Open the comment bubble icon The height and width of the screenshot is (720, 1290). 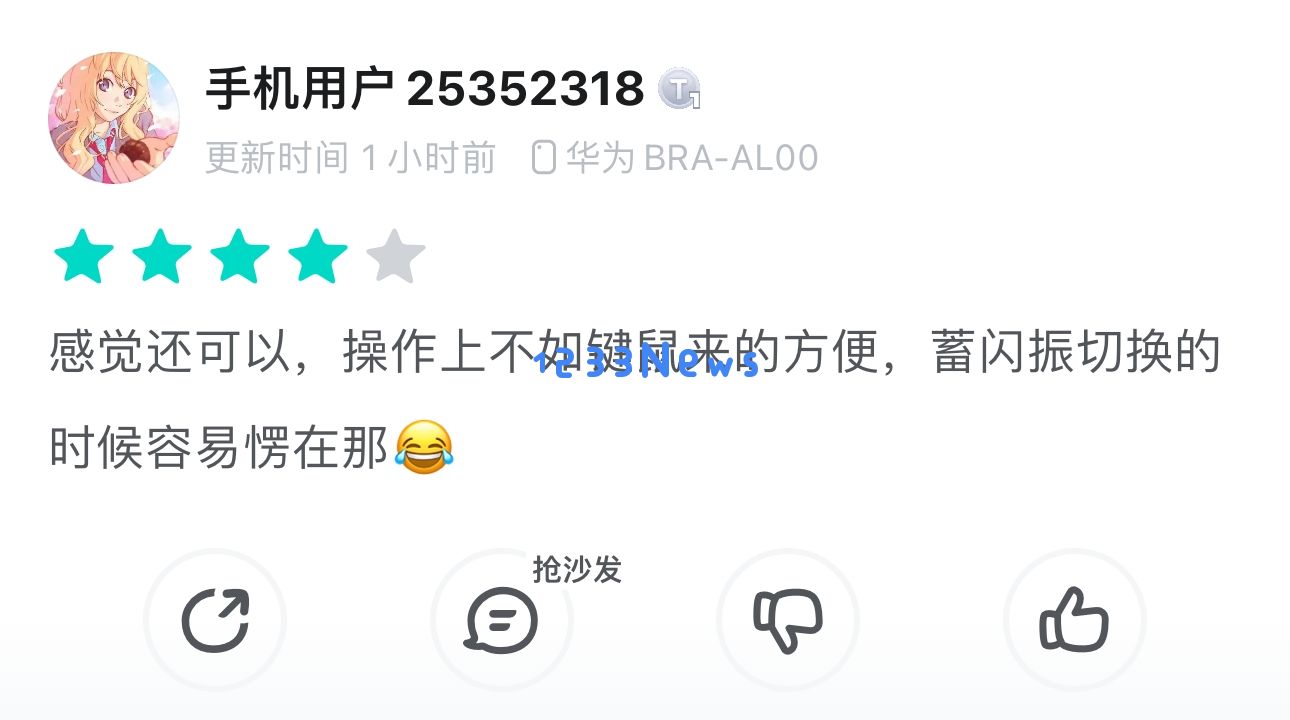(501, 620)
